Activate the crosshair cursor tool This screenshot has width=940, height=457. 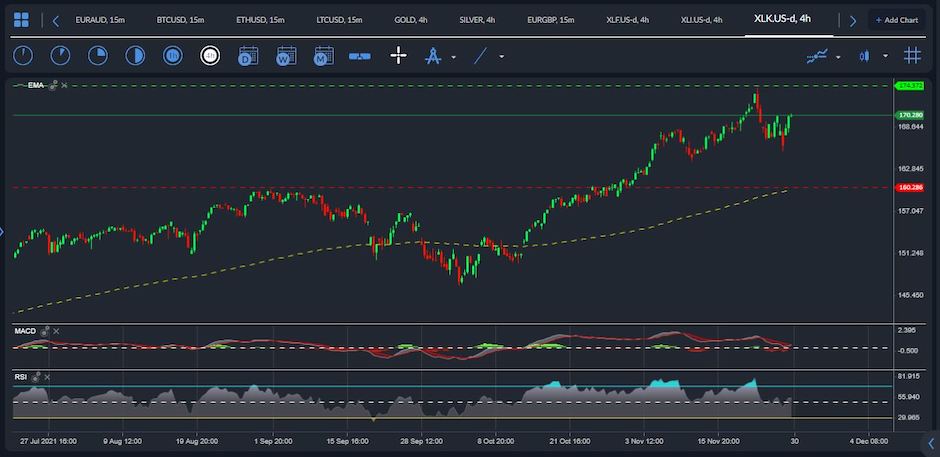click(398, 56)
